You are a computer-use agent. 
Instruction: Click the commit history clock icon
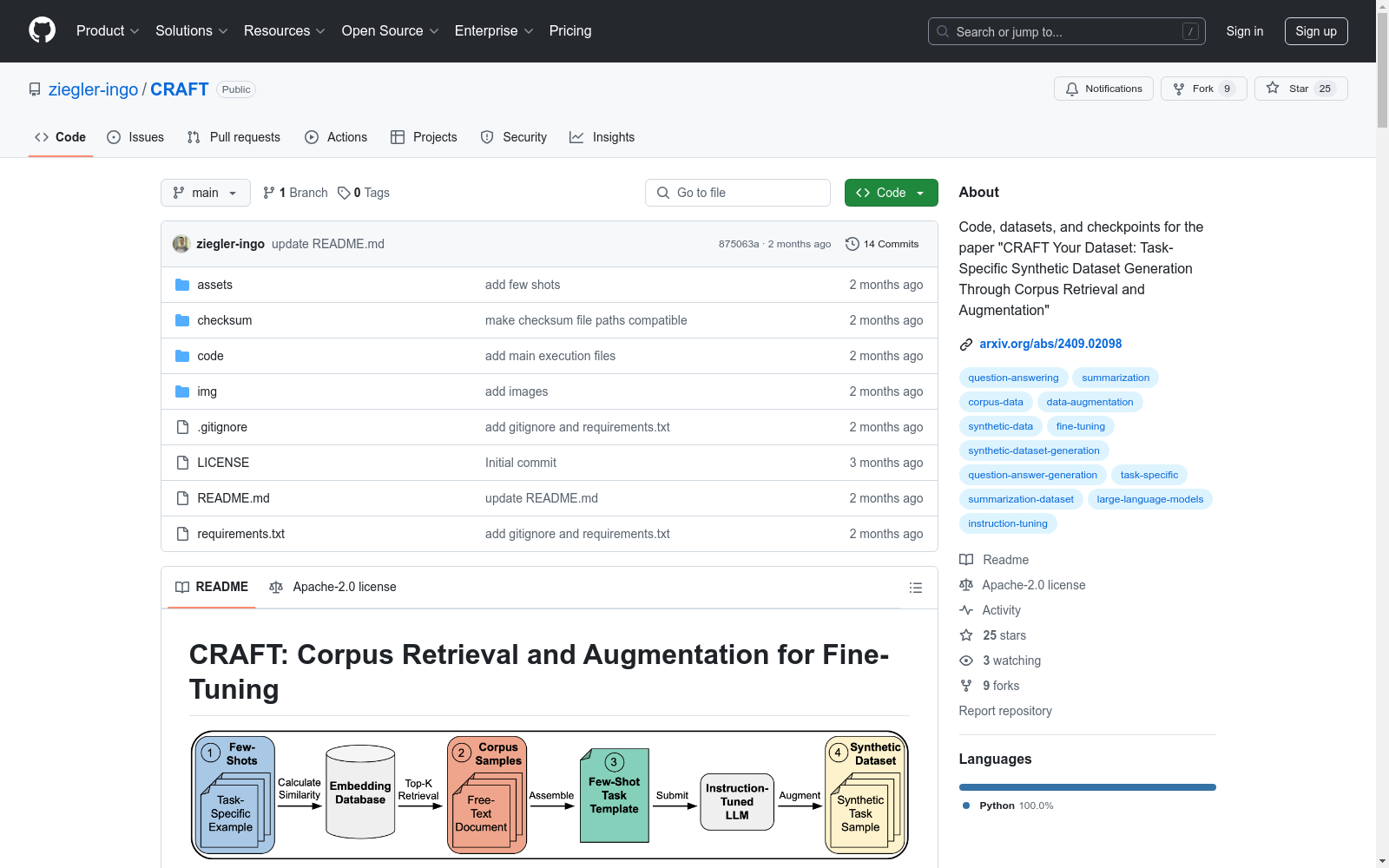tap(852, 244)
